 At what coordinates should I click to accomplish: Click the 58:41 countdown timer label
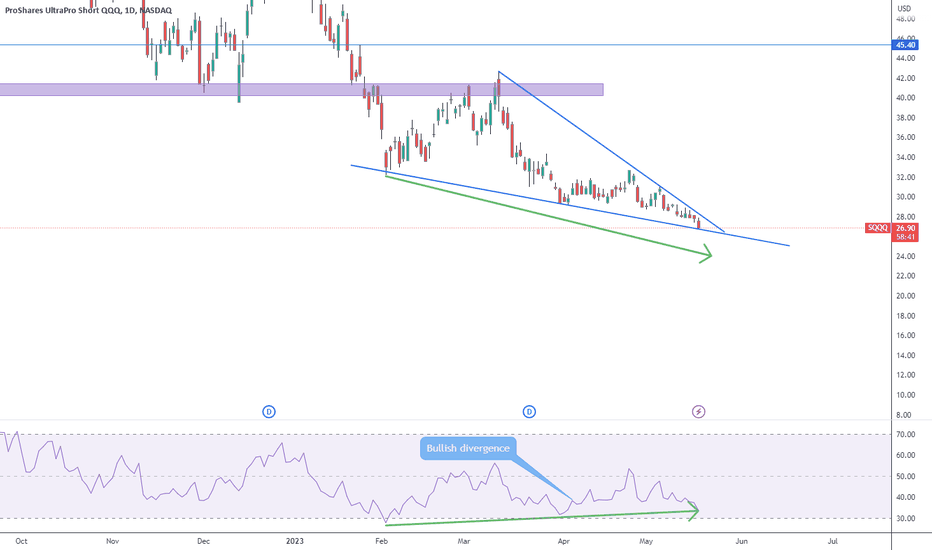pyautogui.click(x=906, y=237)
